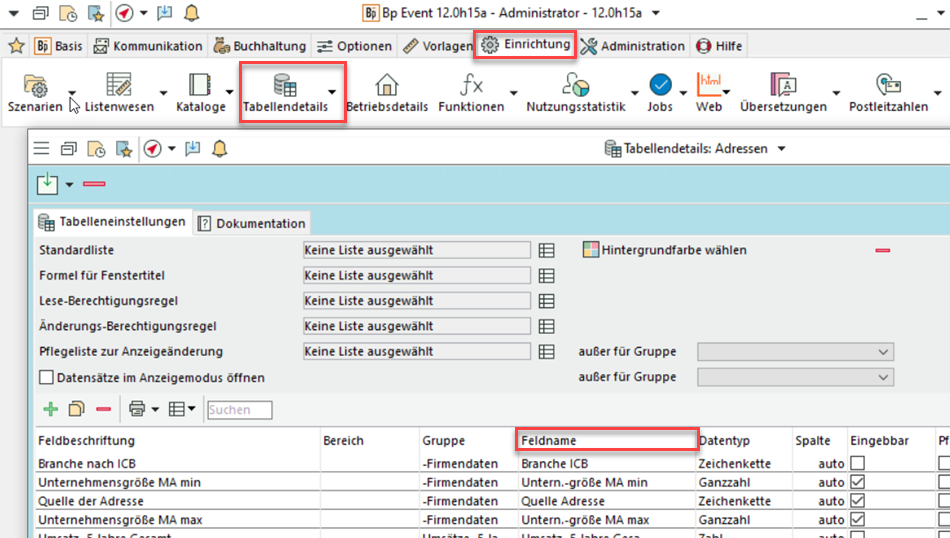Click the print icon in field toolbar
The width and height of the screenshot is (950, 538).
[136, 409]
